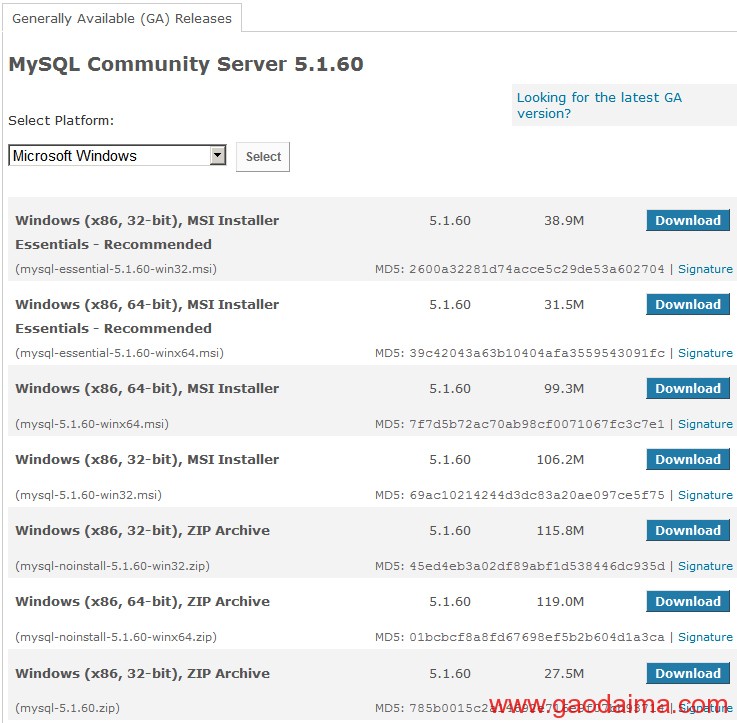Open Signature link for mysql-5.1.60-win32.msi

point(705,495)
